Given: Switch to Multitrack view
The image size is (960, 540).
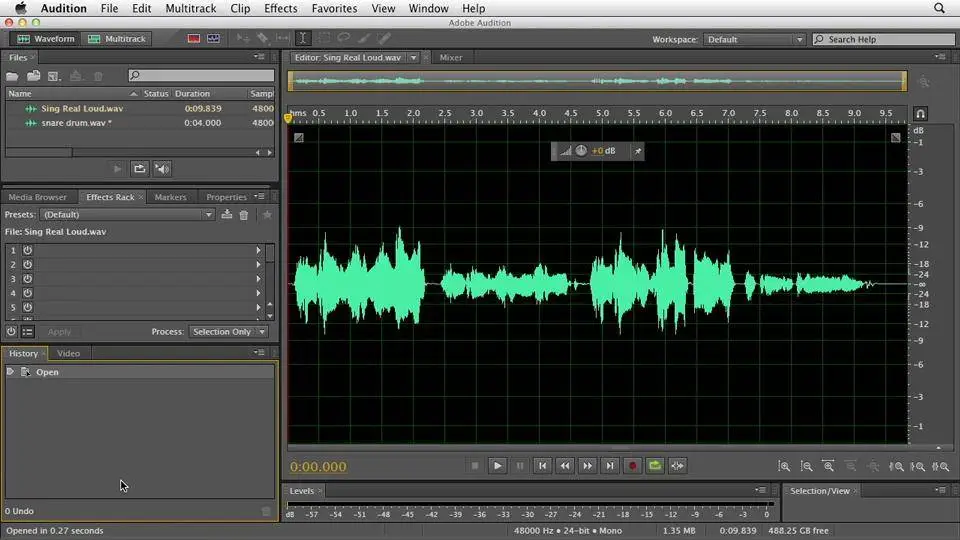Looking at the screenshot, I should (116, 39).
